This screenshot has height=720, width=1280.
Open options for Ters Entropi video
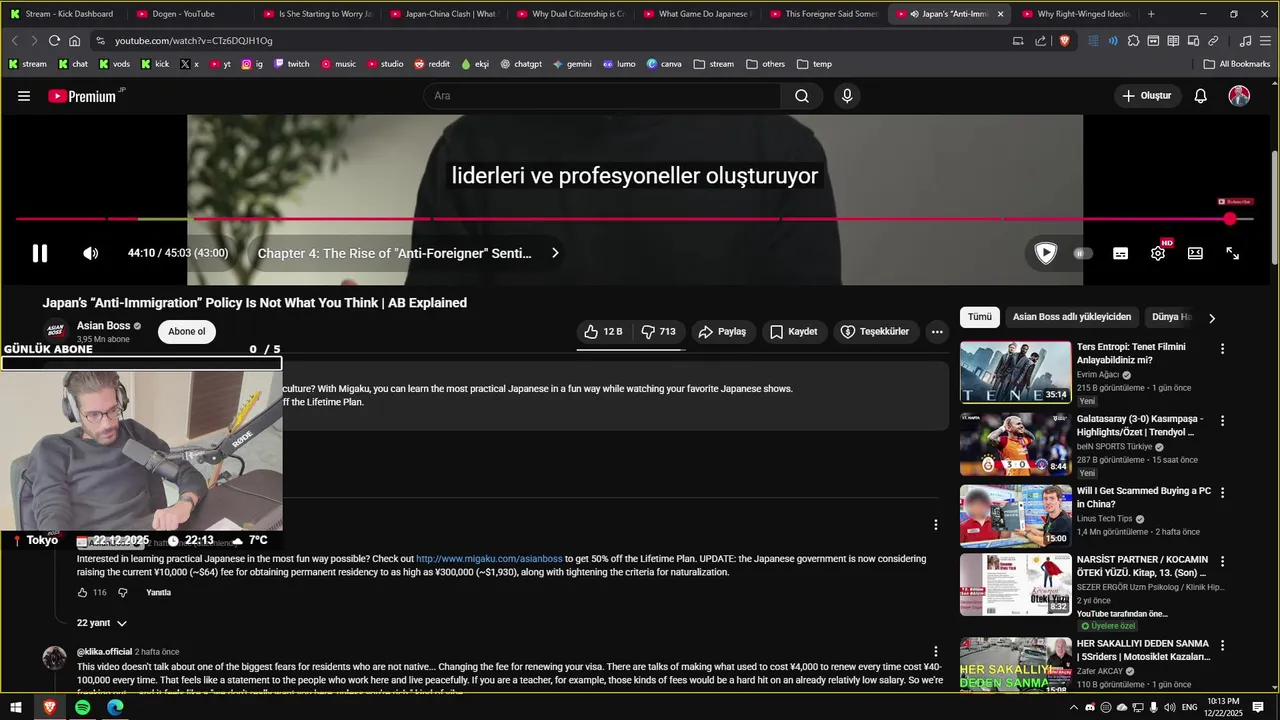(1222, 349)
